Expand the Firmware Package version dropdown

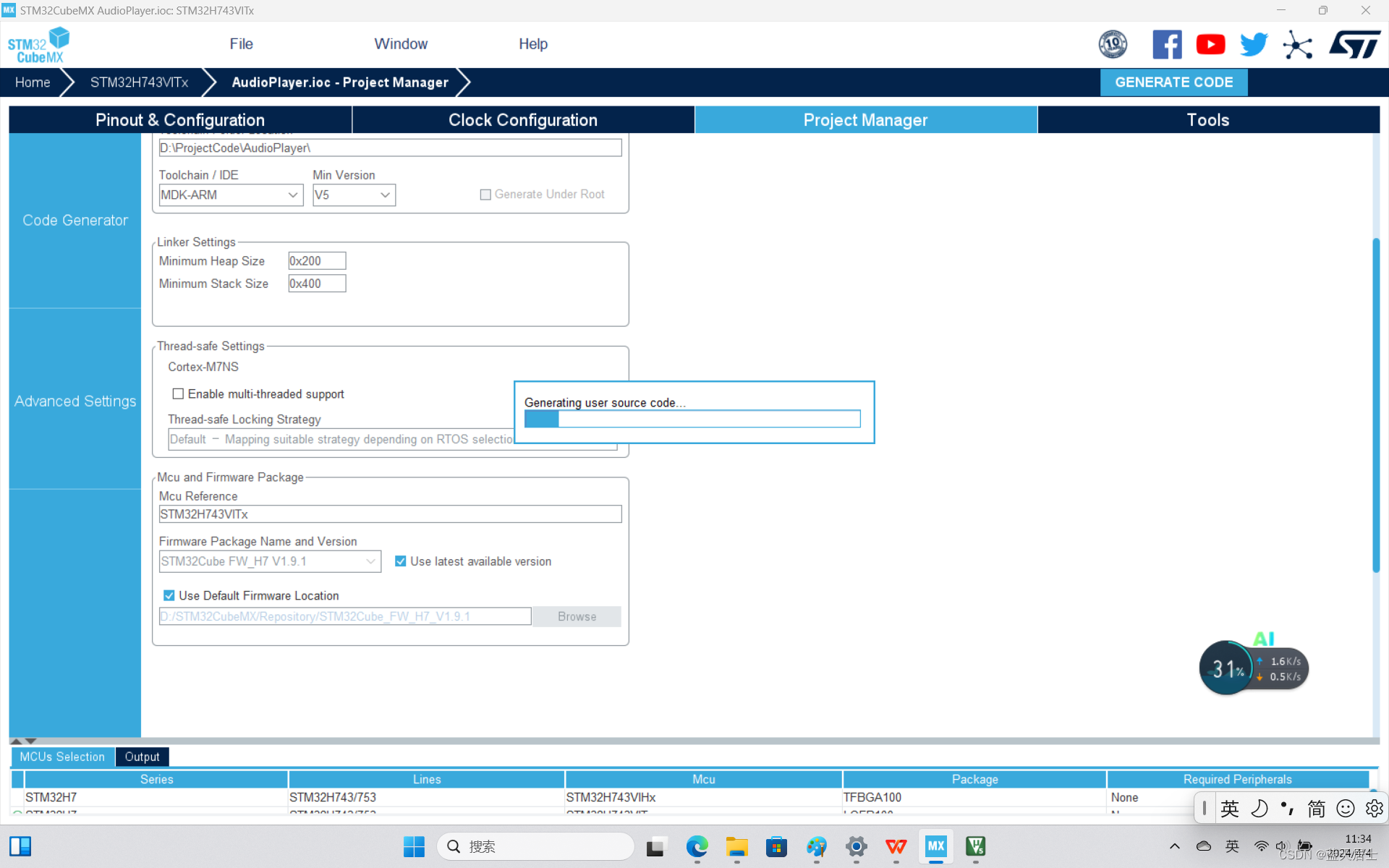(x=269, y=561)
